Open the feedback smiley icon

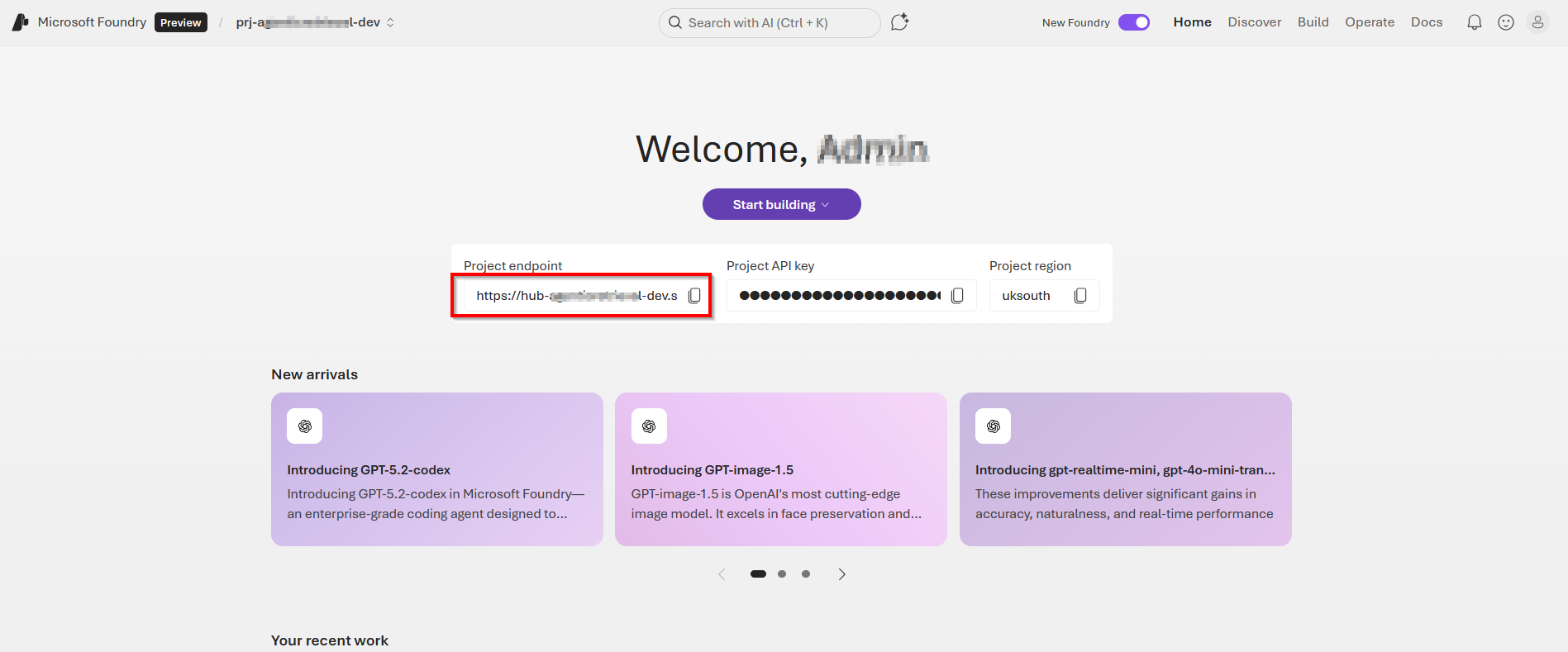click(1506, 22)
